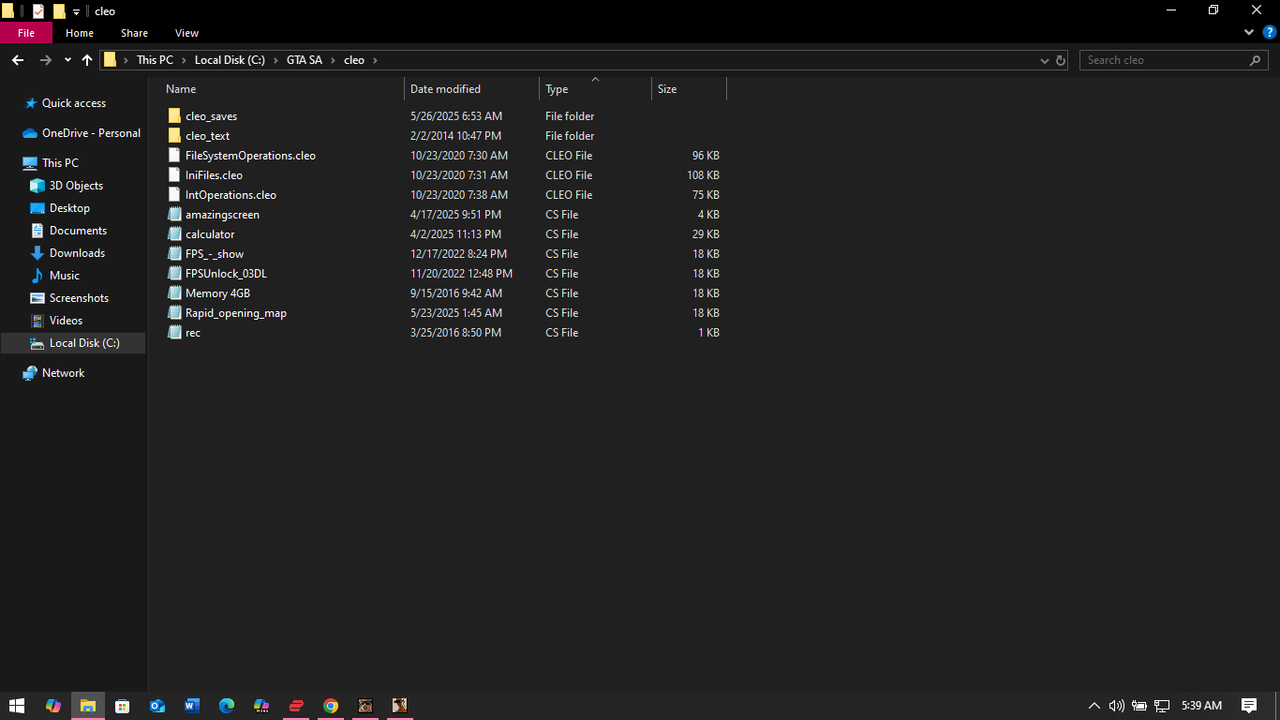
Task: Sort by the Name column header
Action: pos(282,89)
